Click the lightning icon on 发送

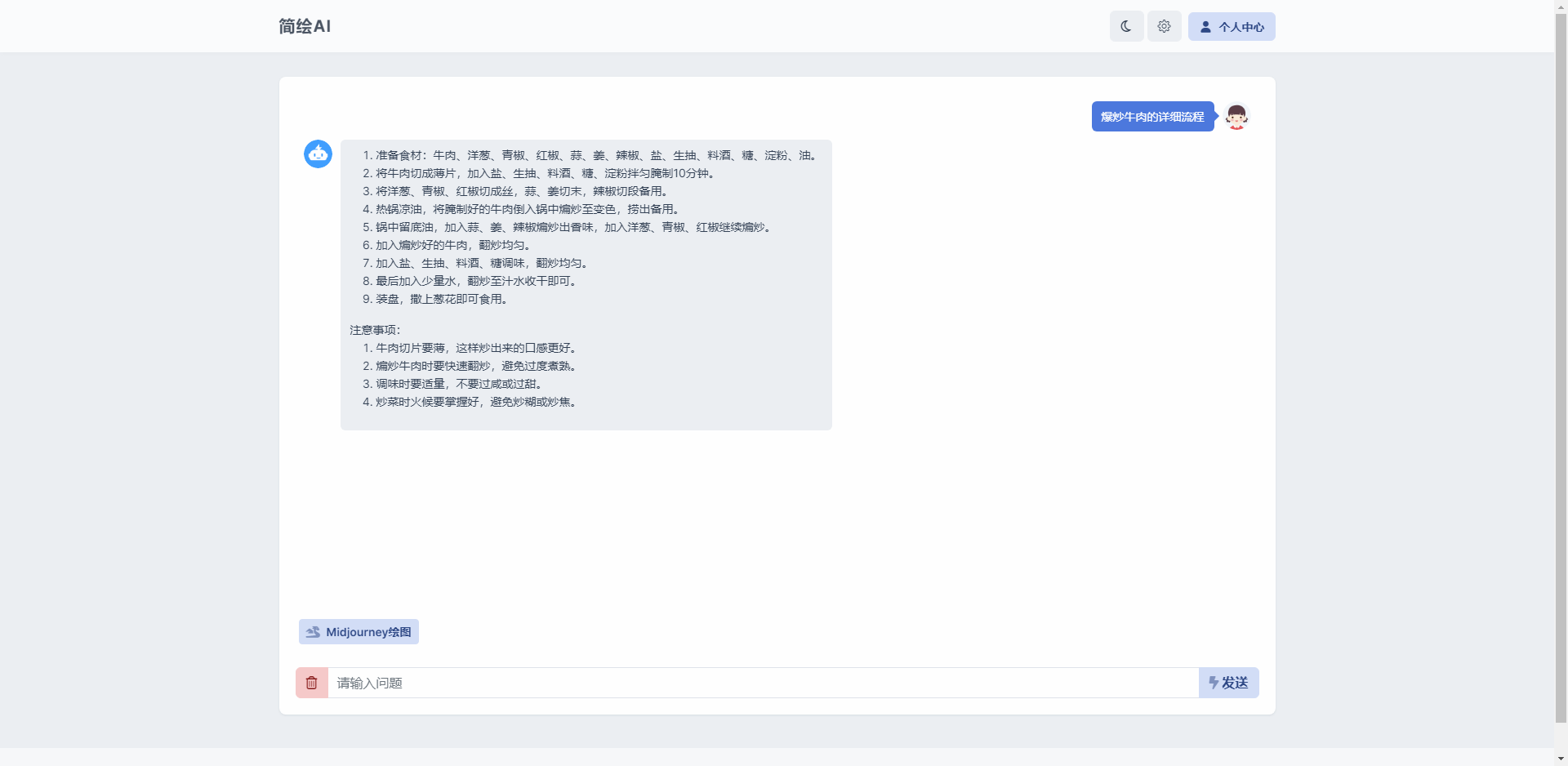click(x=1214, y=682)
